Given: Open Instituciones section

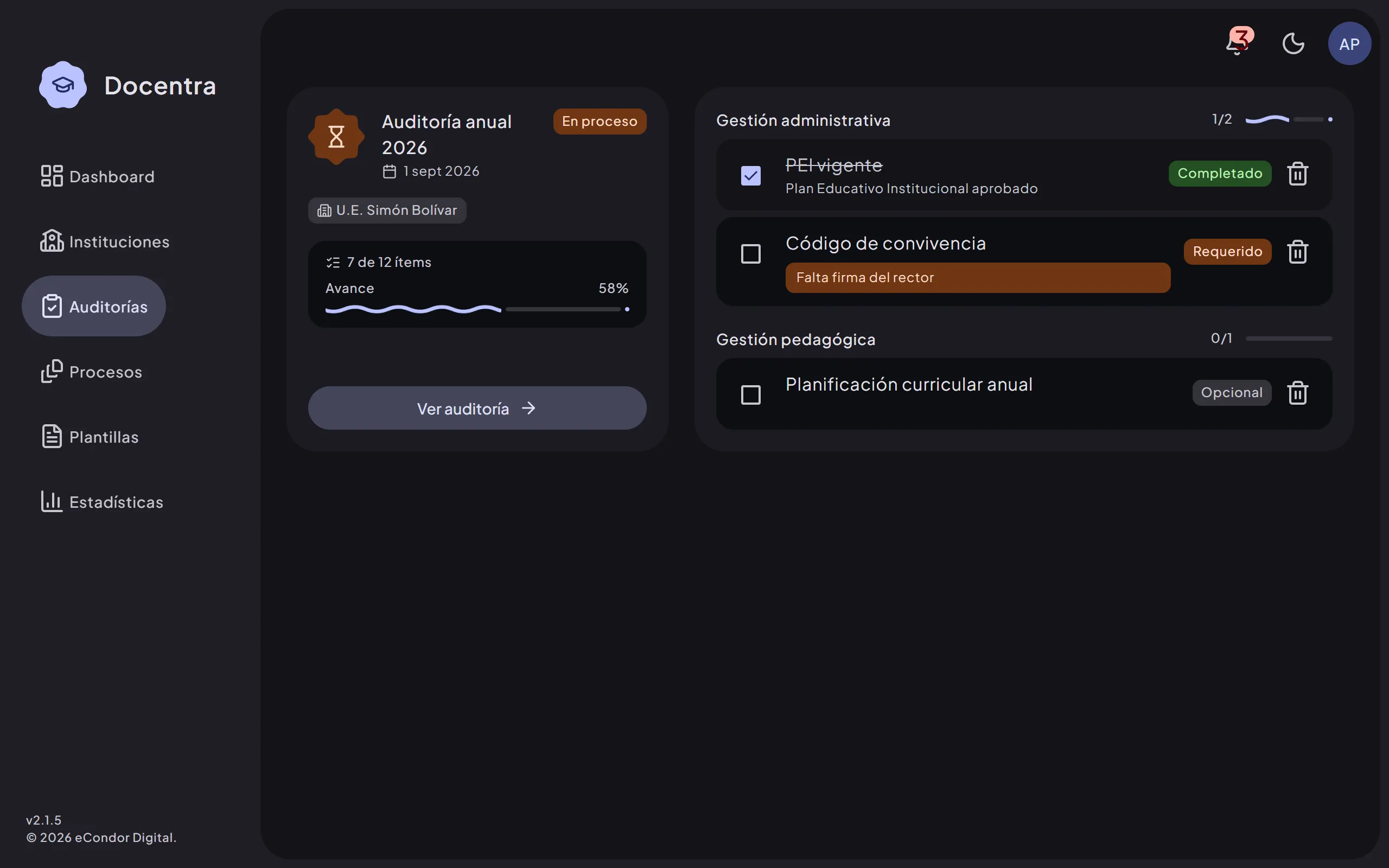Looking at the screenshot, I should [105, 241].
